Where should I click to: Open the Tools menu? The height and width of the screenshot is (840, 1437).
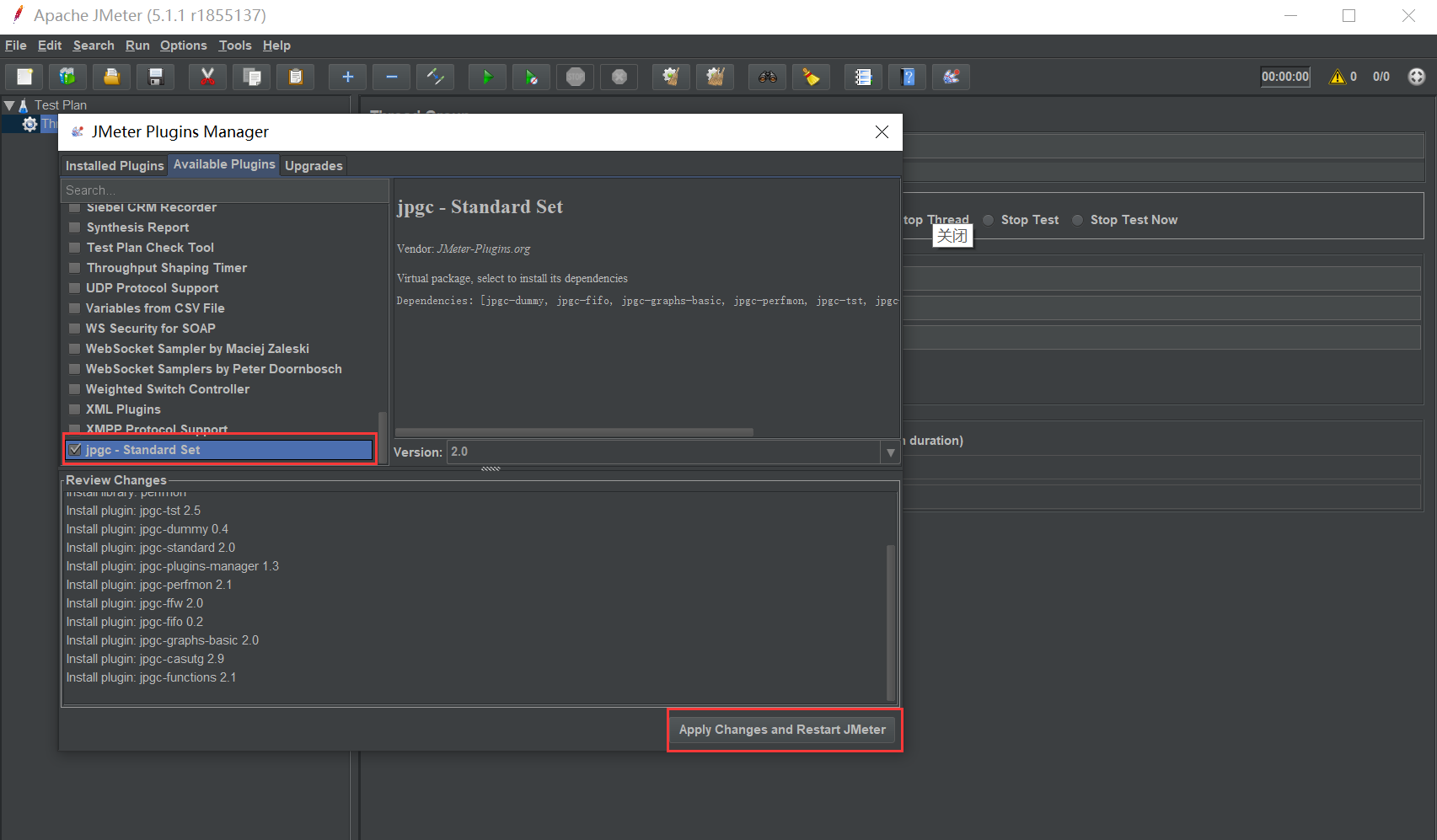235,45
